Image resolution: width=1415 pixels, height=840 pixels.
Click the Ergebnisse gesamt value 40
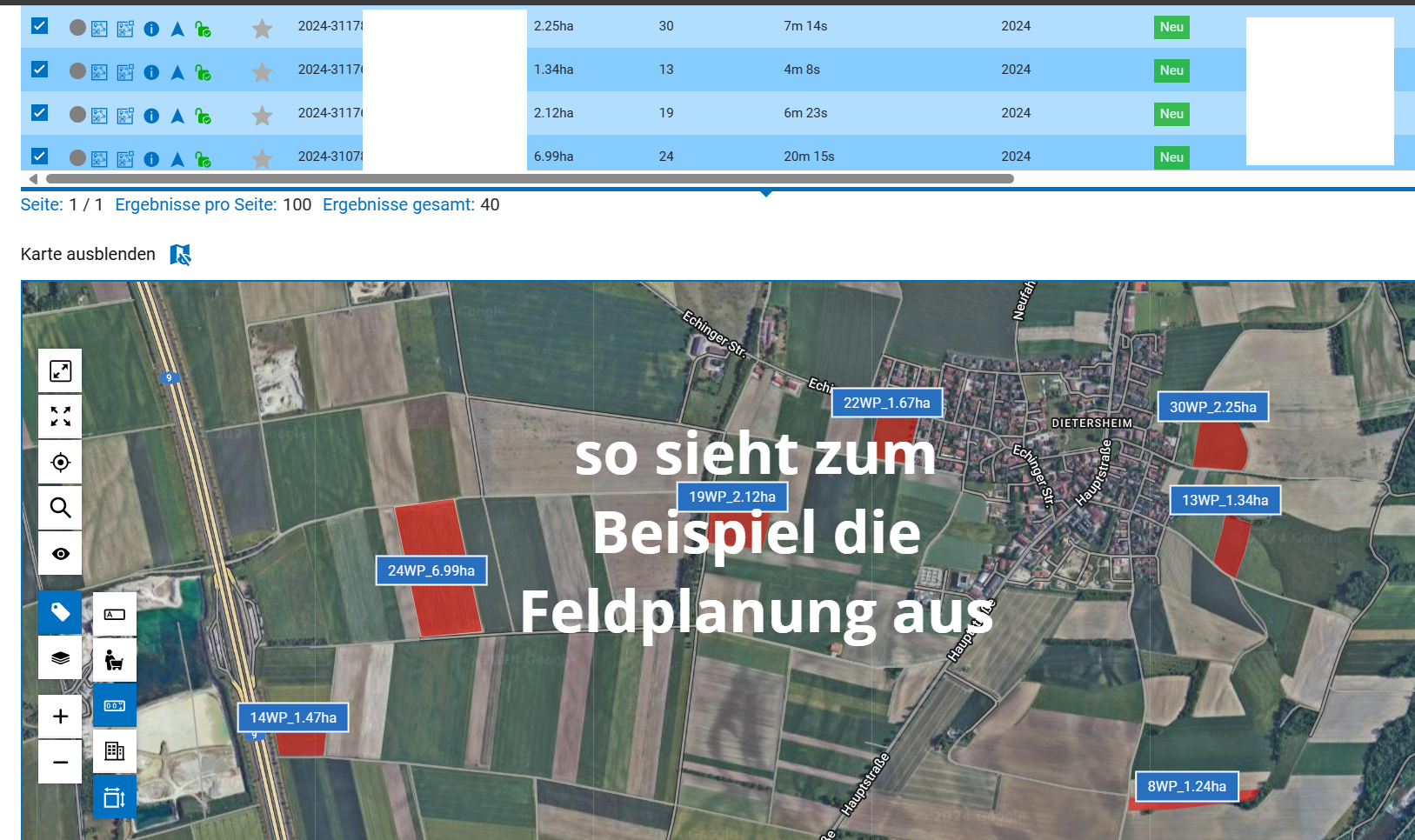click(x=491, y=204)
